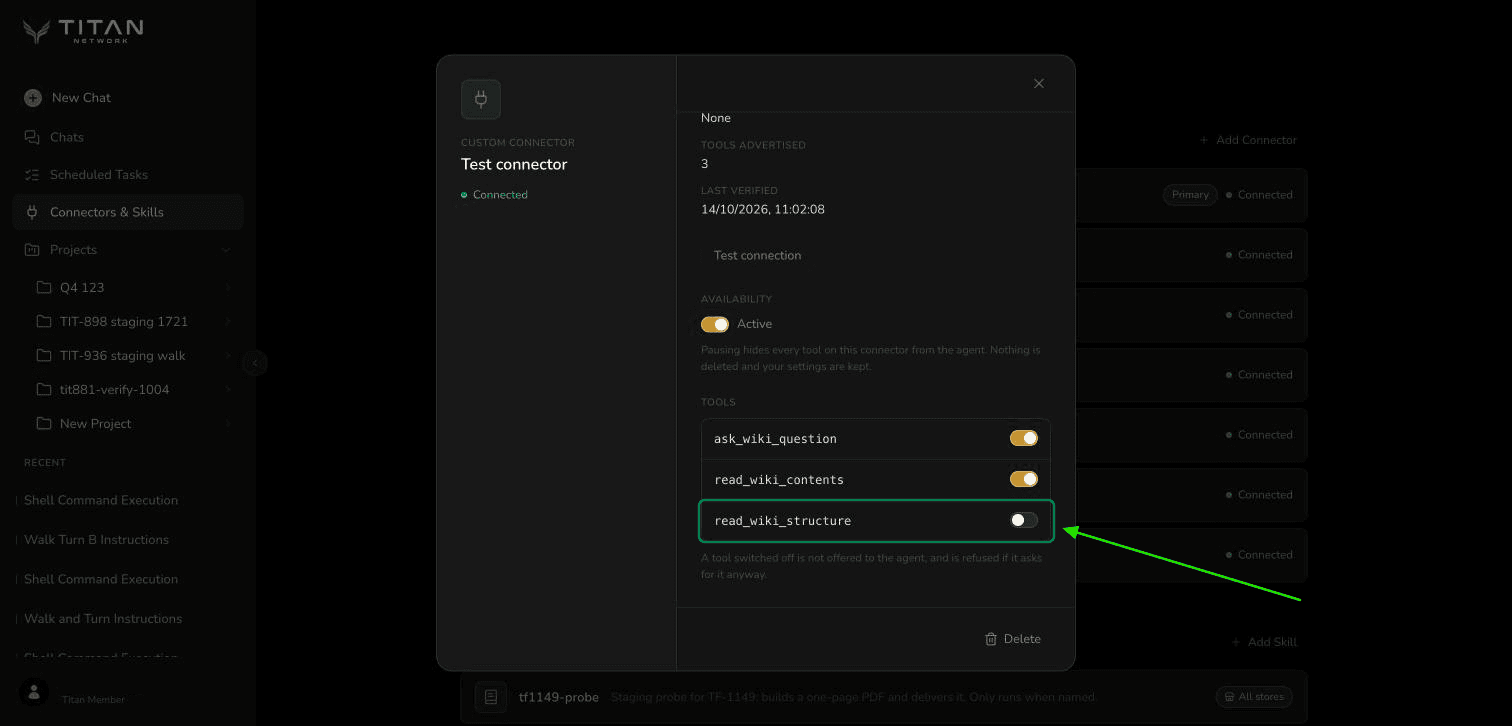Click Add Skill behind the dialog
The image size is (1512, 726).
pyautogui.click(x=1264, y=642)
